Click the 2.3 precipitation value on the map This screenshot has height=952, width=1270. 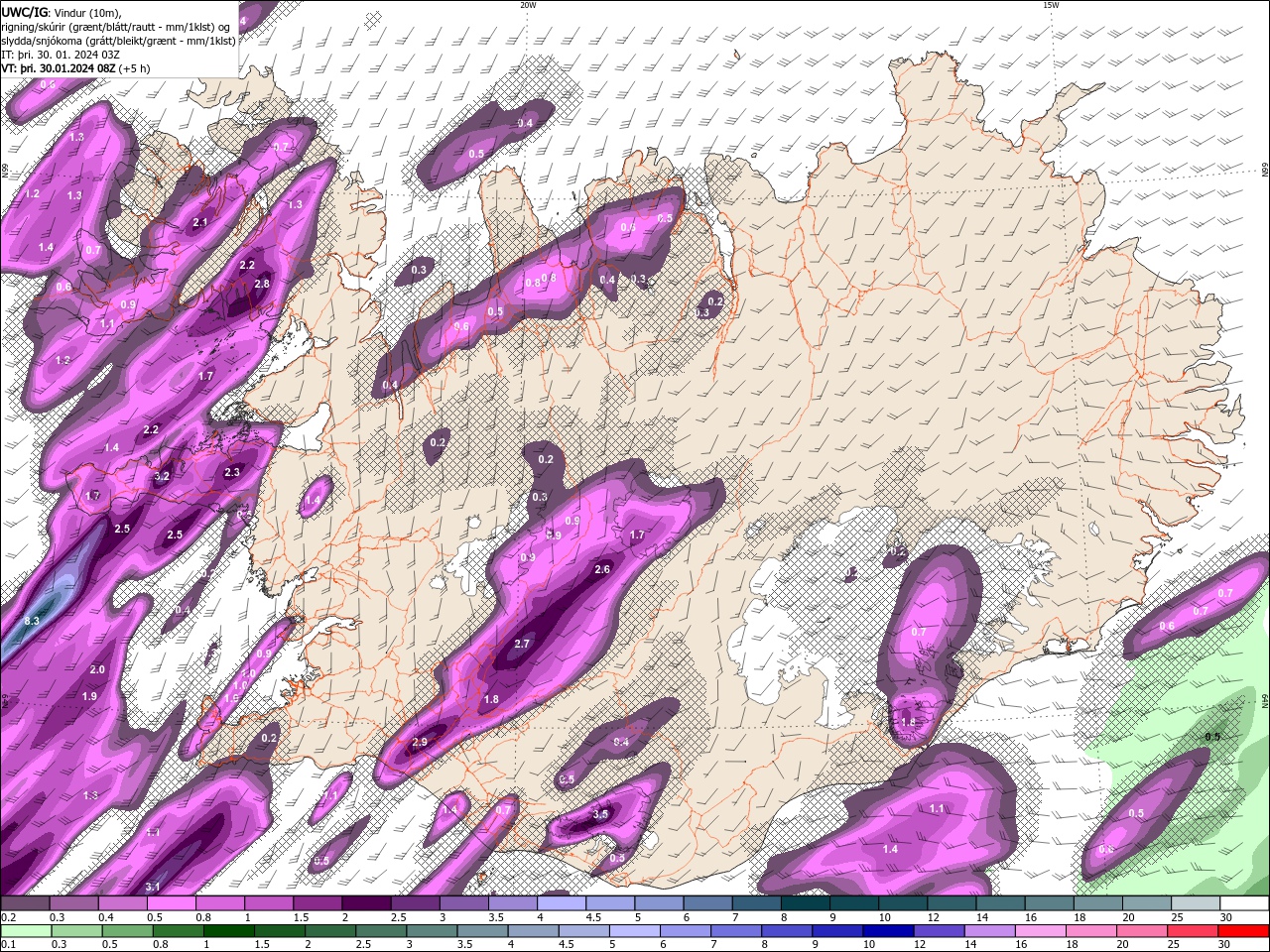[x=232, y=473]
